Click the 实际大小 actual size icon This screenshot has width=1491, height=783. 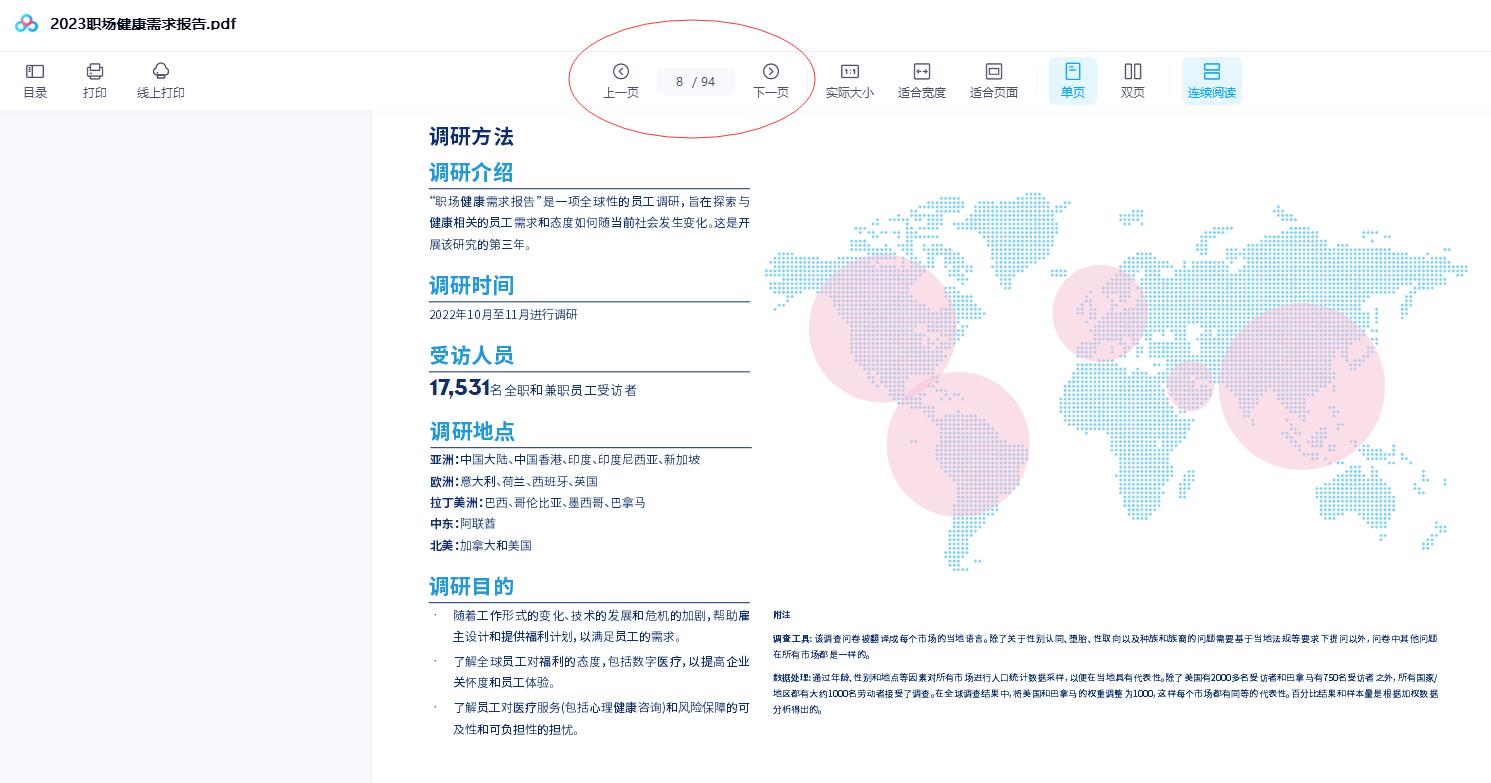tap(849, 80)
